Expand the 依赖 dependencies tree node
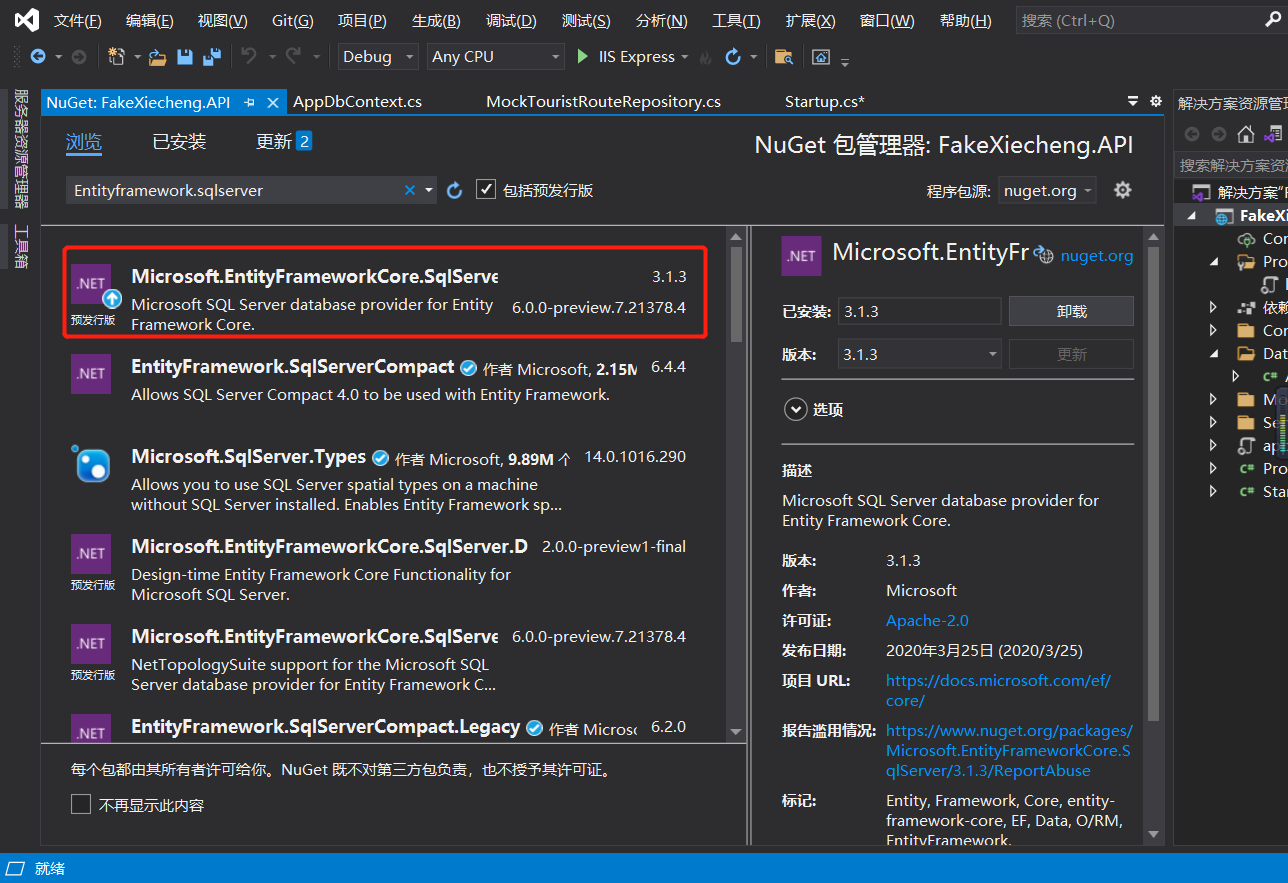1288x883 pixels. pyautogui.click(x=1214, y=307)
